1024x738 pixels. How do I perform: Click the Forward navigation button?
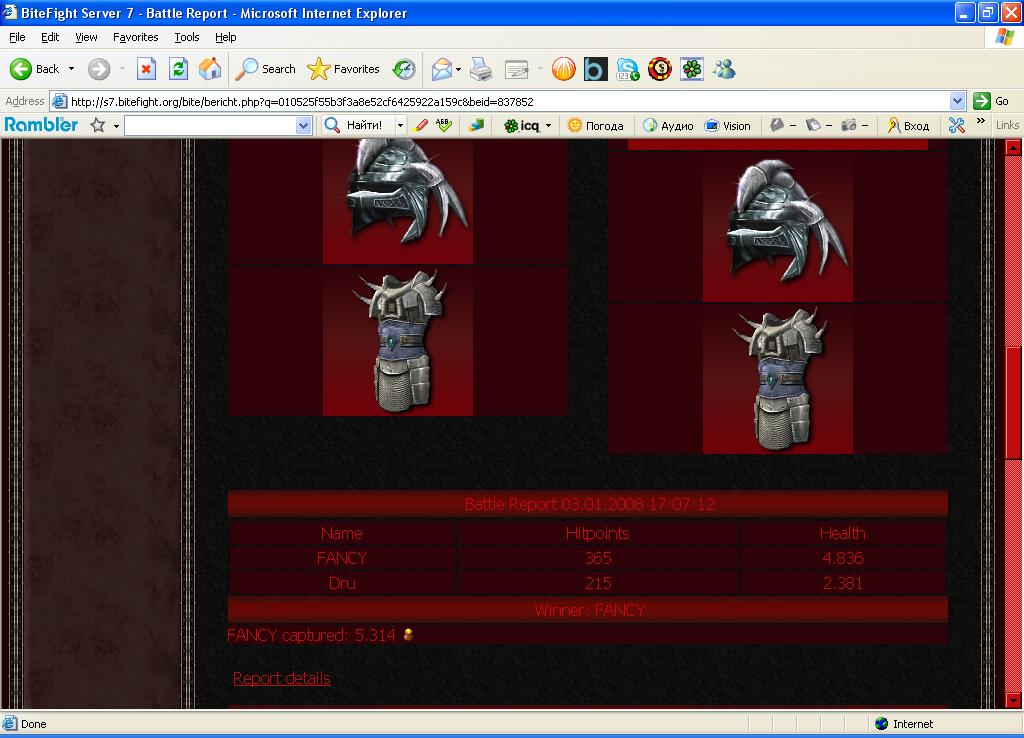point(99,69)
